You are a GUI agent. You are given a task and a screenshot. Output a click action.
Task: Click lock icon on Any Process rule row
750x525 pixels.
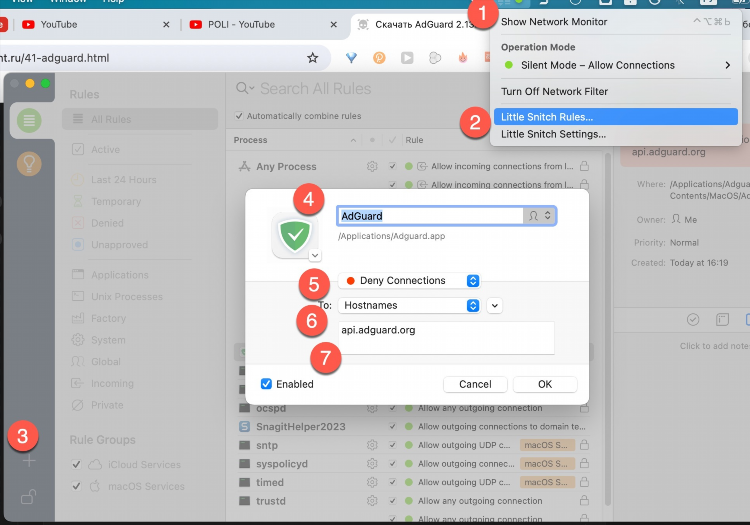pyautogui.click(x=584, y=166)
